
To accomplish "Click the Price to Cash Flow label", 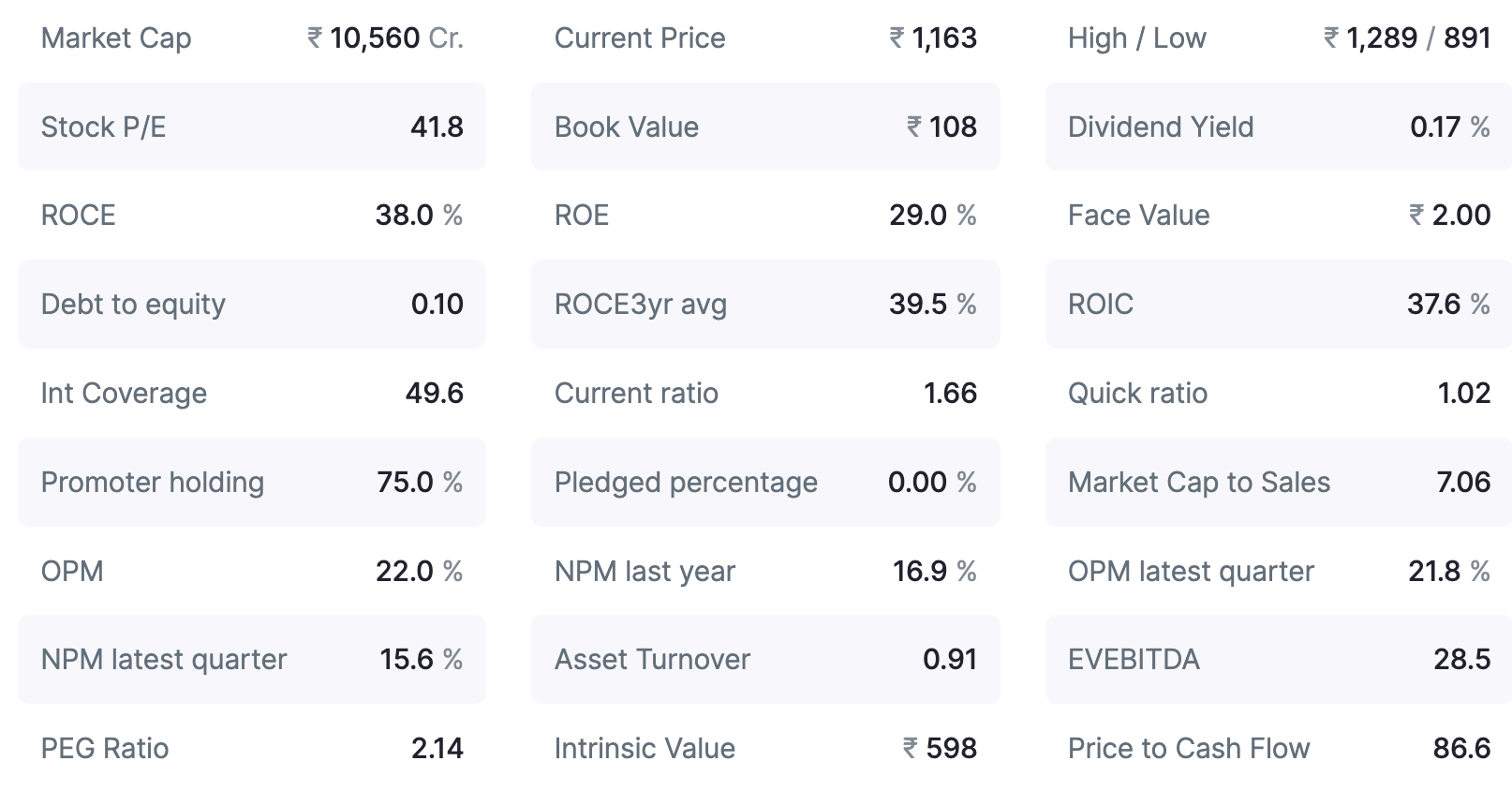I will coord(1189,749).
